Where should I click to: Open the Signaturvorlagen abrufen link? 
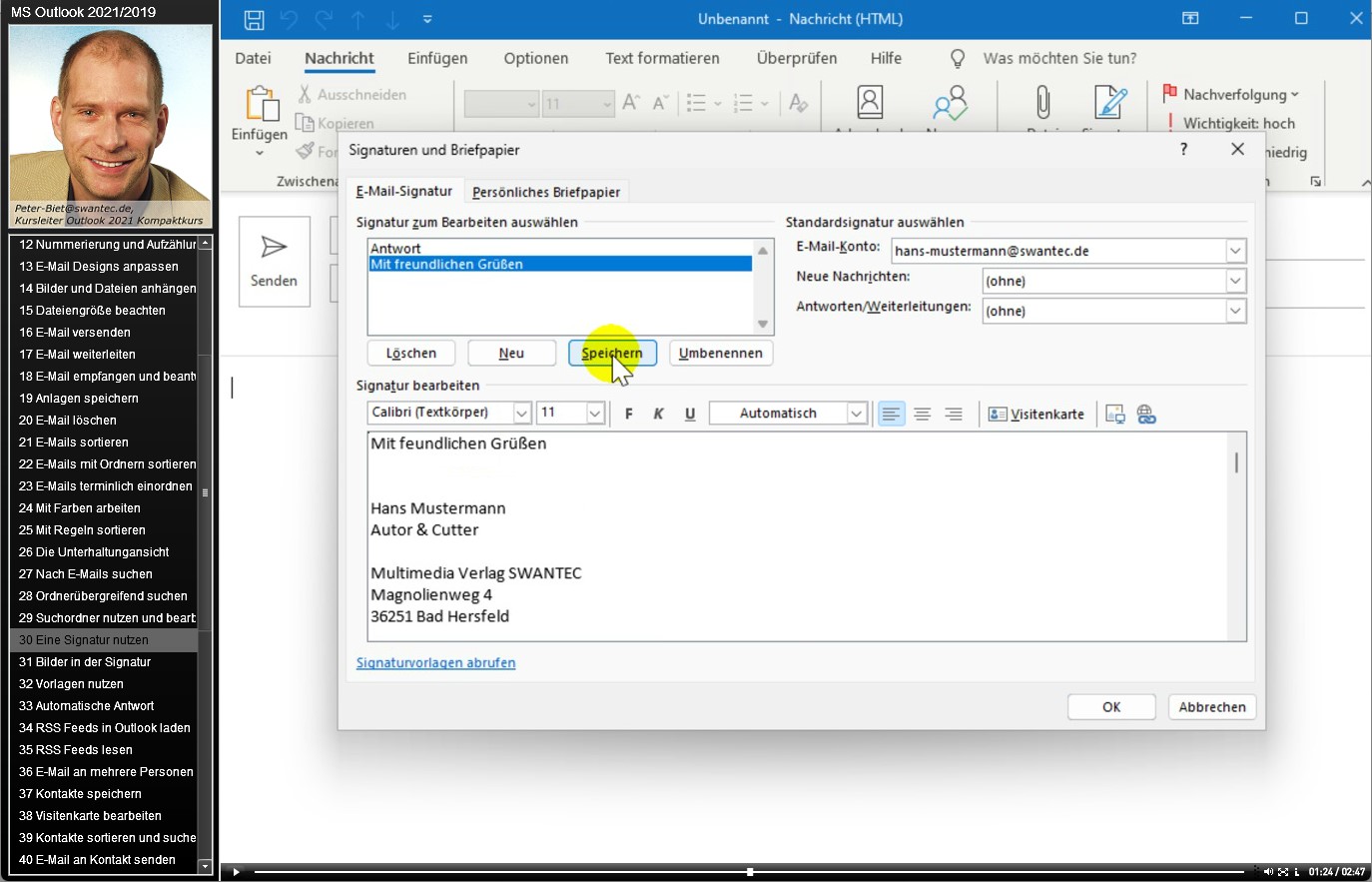435,662
